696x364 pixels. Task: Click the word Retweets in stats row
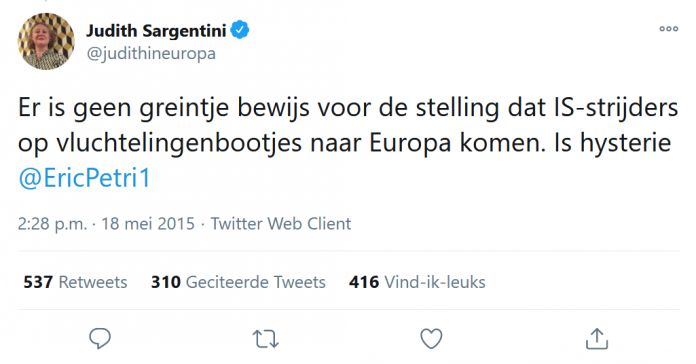pos(93,282)
